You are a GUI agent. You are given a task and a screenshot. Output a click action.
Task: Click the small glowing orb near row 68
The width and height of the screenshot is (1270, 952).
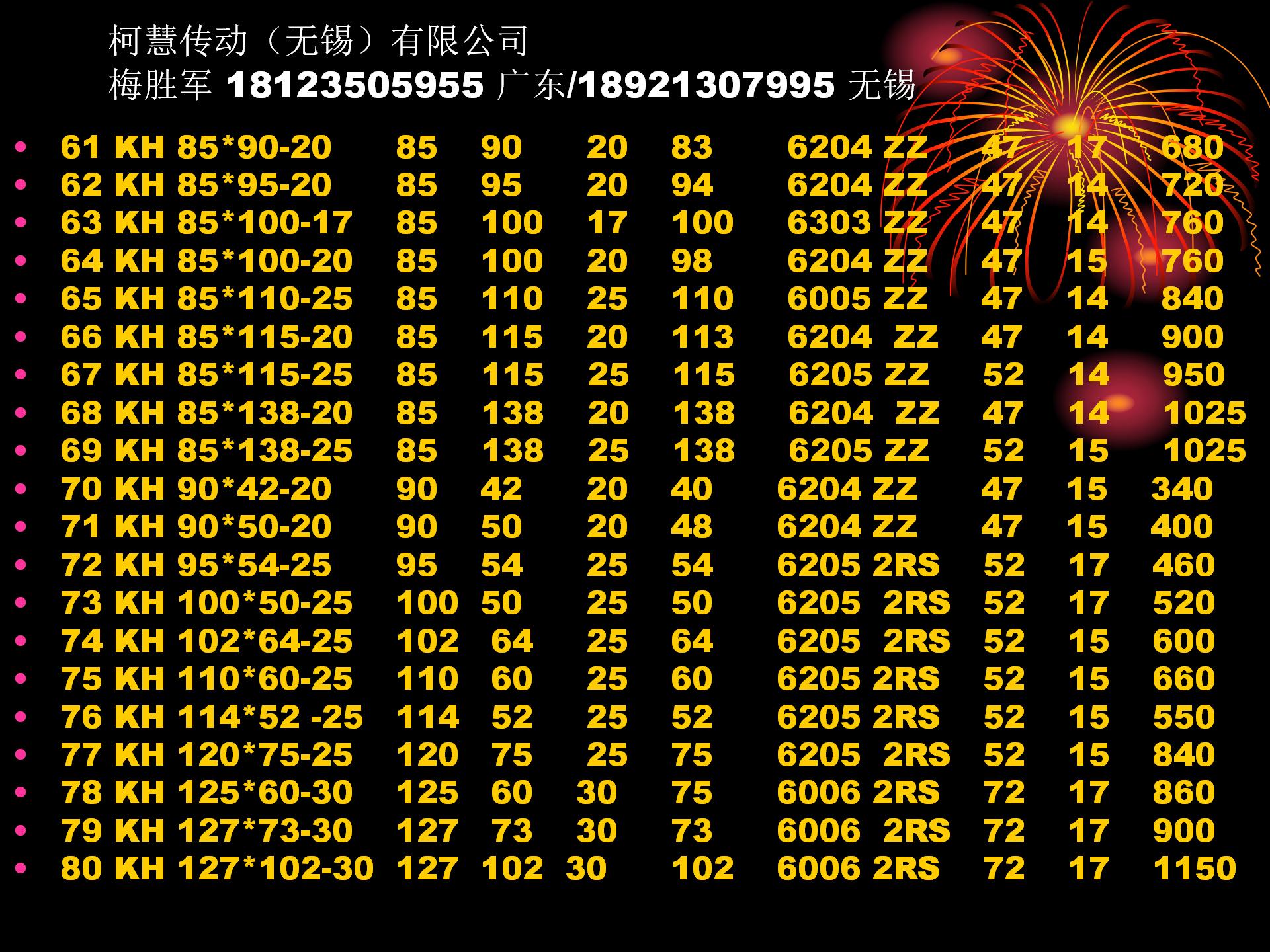coord(1118,401)
